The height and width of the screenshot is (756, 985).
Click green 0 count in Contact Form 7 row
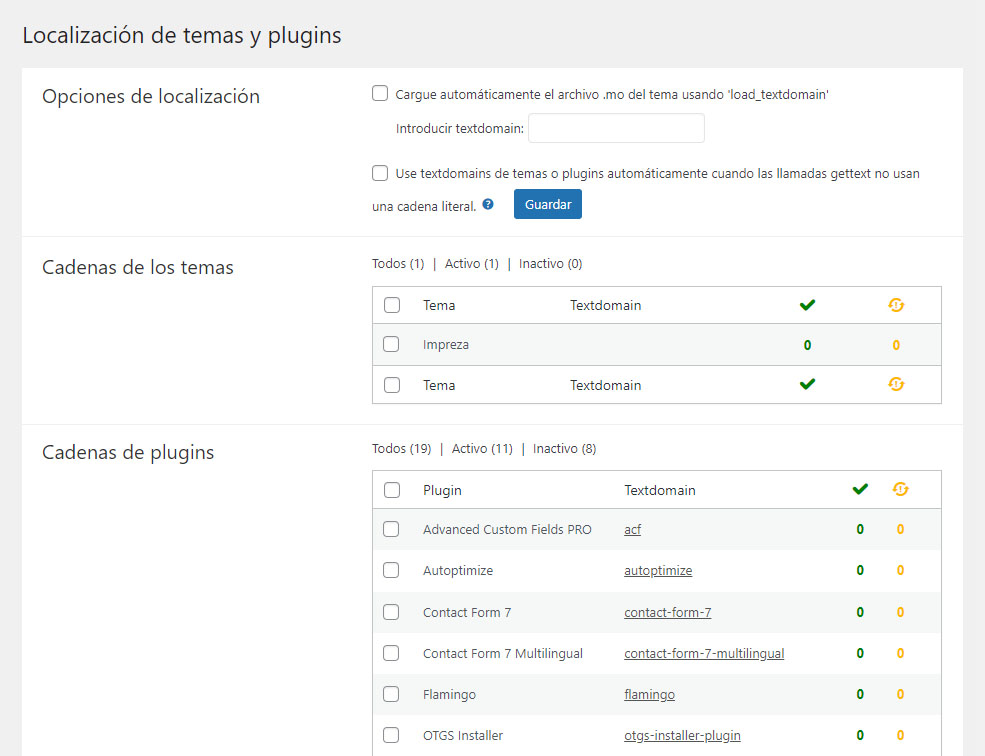point(860,613)
